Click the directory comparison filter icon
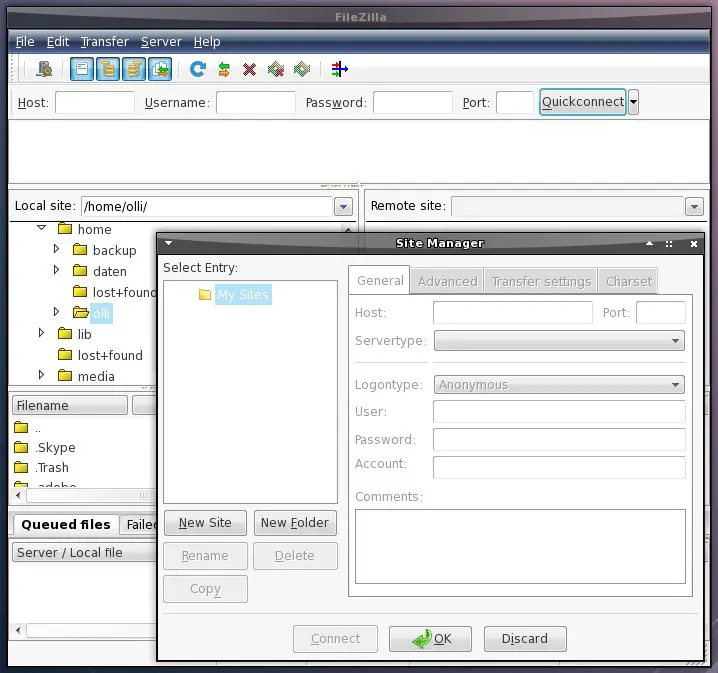 pos(339,69)
